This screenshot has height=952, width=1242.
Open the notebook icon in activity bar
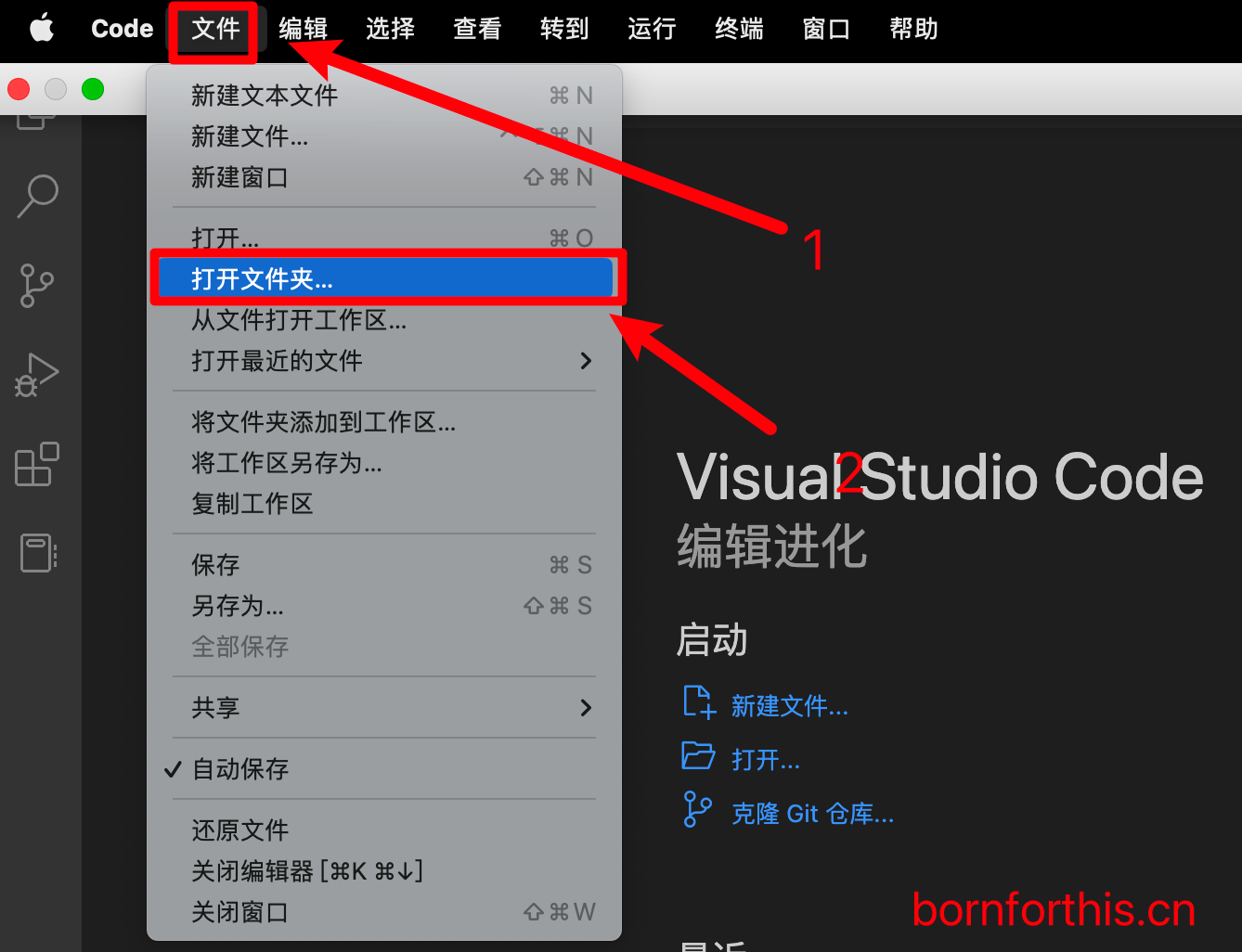(38, 553)
